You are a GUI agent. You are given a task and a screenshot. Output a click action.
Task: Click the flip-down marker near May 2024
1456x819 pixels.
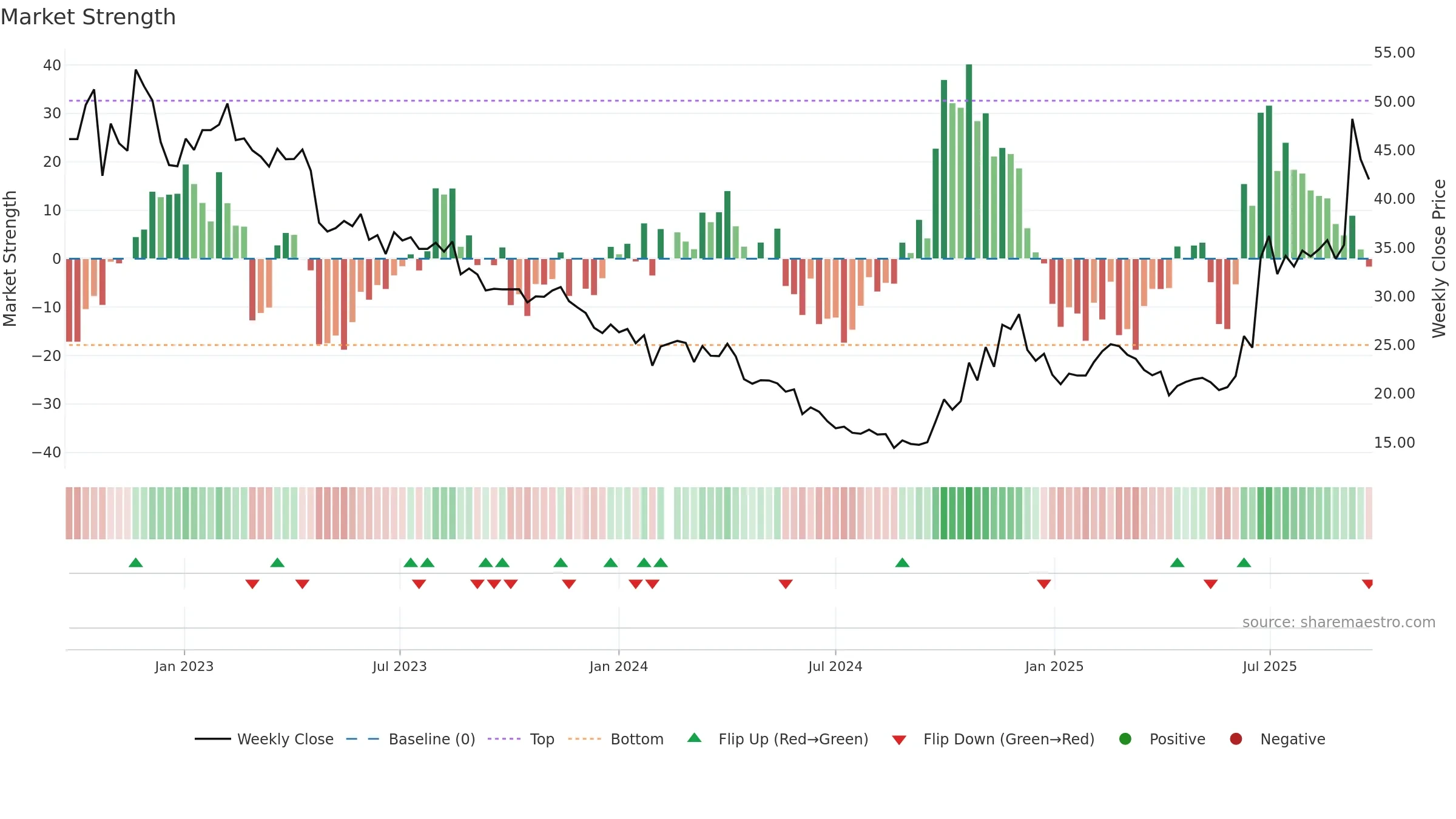[x=786, y=584]
